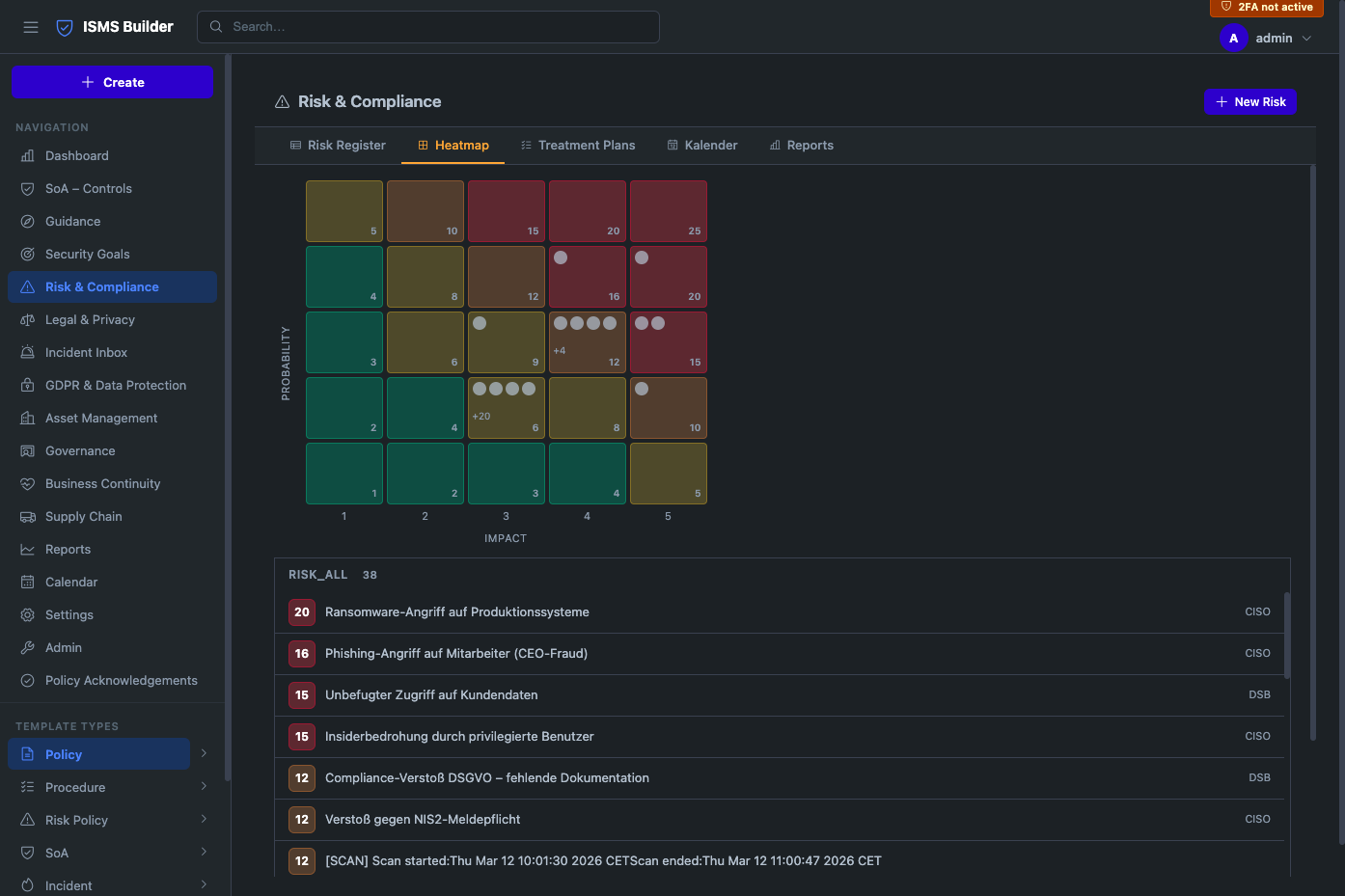Expand the Incident template chevron
Screen dimensions: 1345x896
(204, 884)
